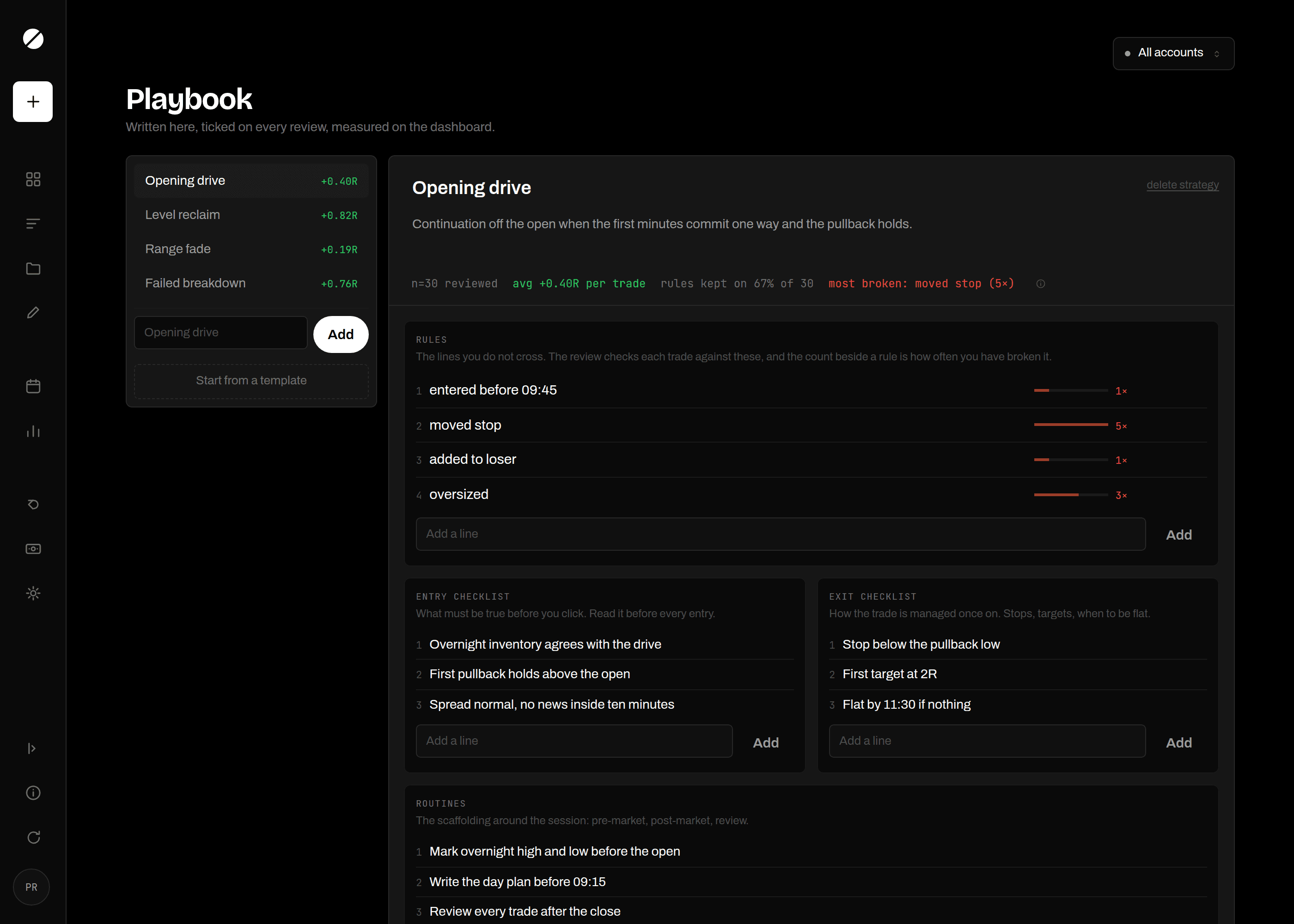Click 'First target at 2R' exit item
This screenshot has height=924, width=1294.
[x=890, y=674]
